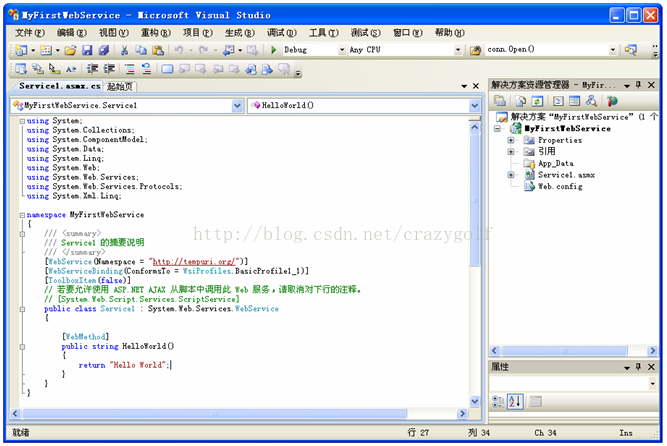Open the 工具(T) menu
The width and height of the screenshot is (667, 446).
coord(323,33)
